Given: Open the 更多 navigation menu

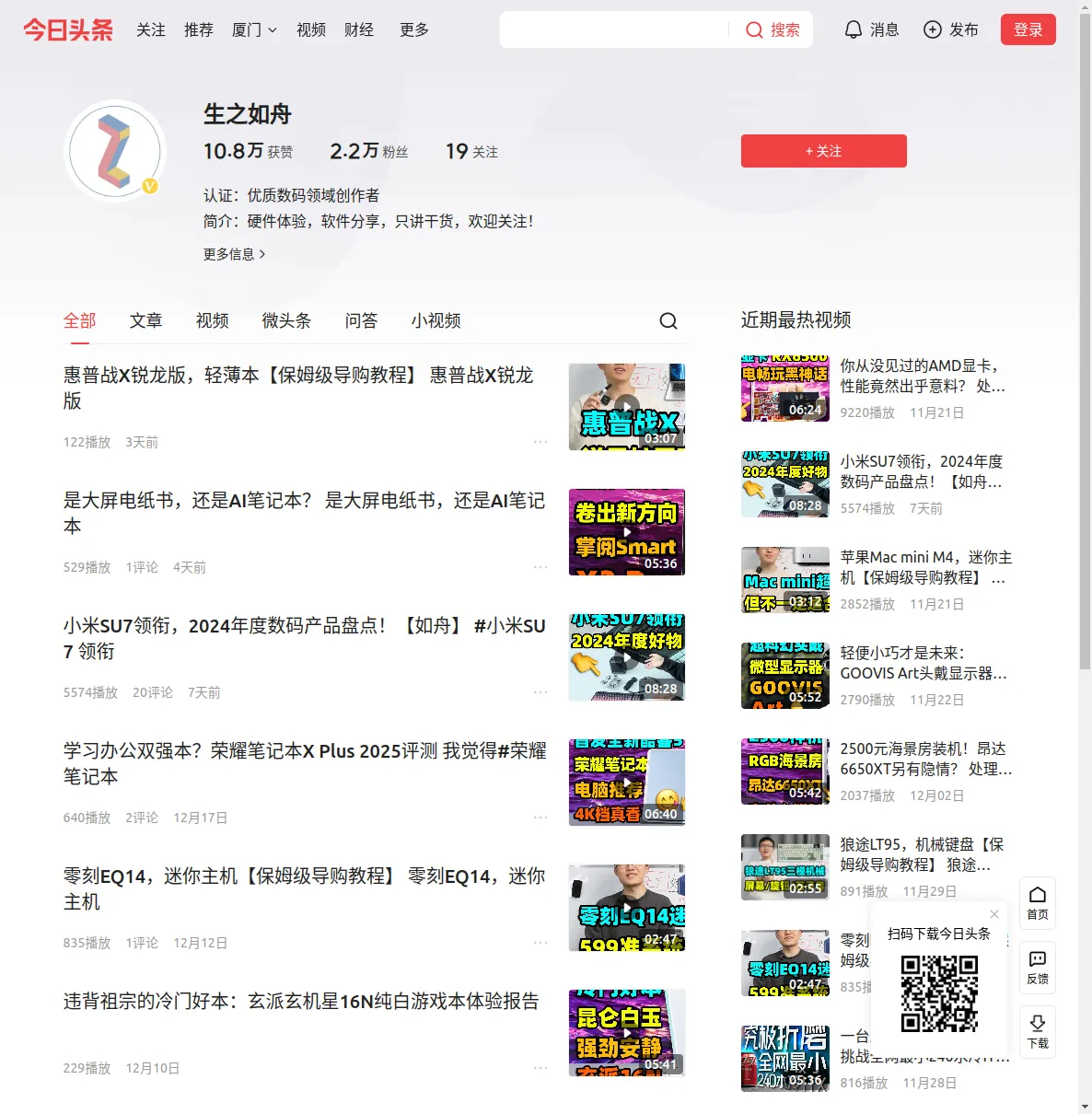Looking at the screenshot, I should pyautogui.click(x=414, y=30).
